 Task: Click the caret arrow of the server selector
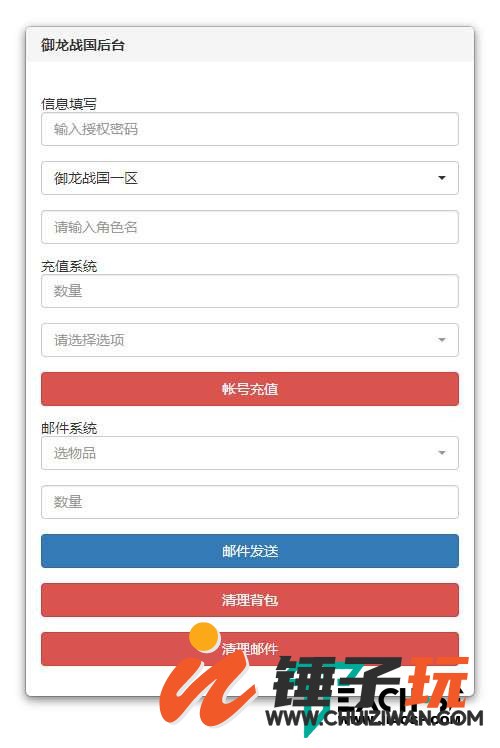pyautogui.click(x=442, y=178)
